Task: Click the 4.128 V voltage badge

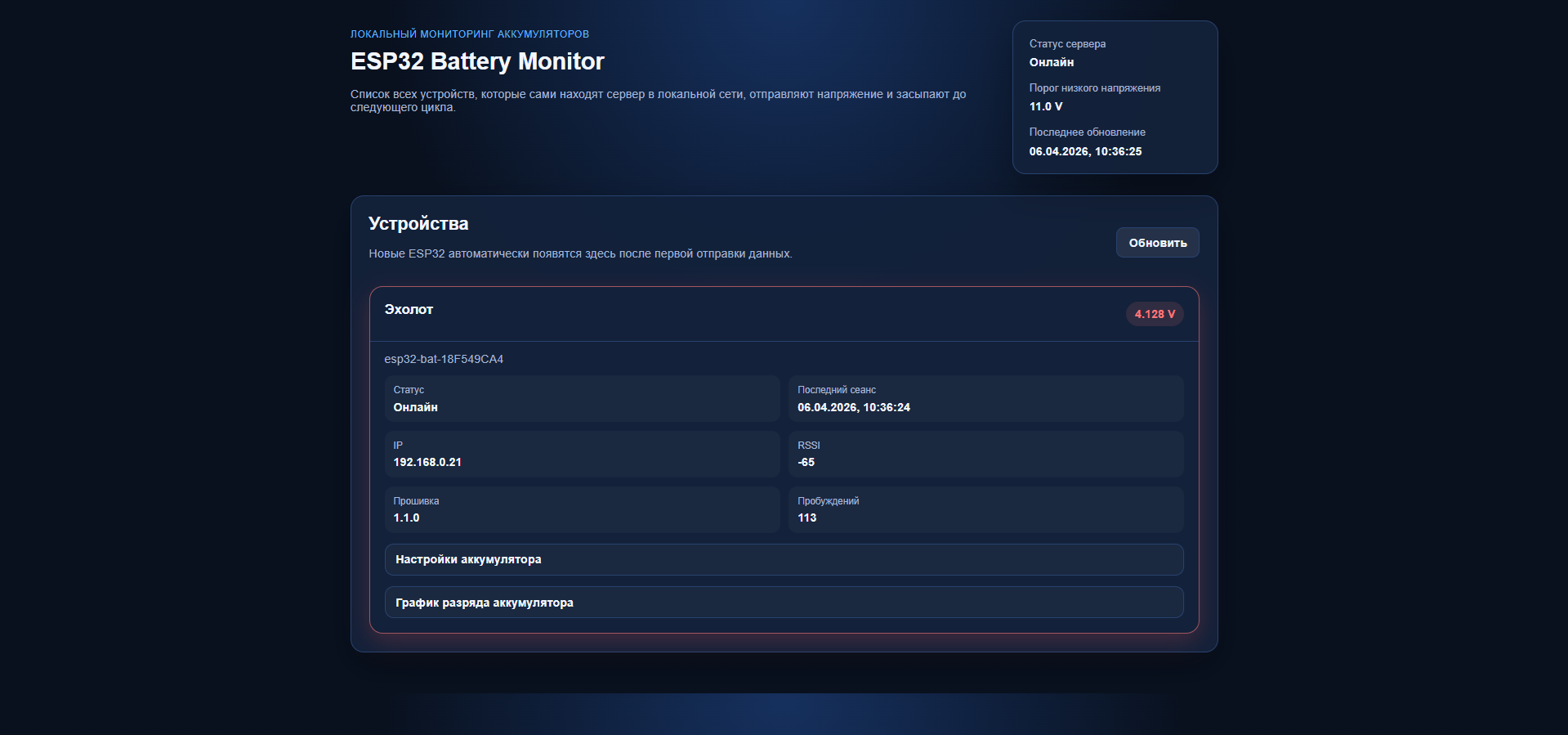Action: (1154, 314)
